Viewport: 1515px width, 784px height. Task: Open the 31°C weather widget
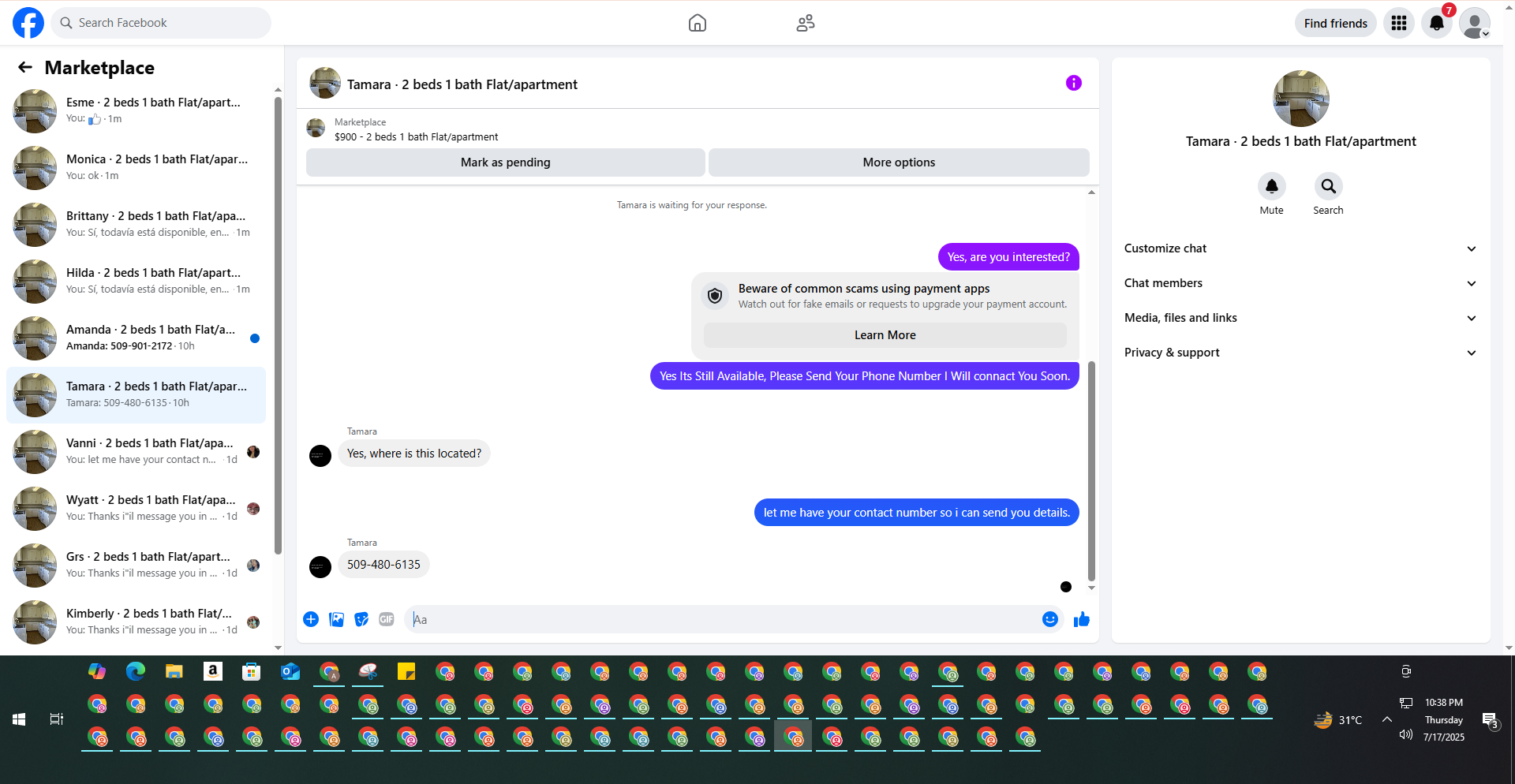coord(1338,720)
